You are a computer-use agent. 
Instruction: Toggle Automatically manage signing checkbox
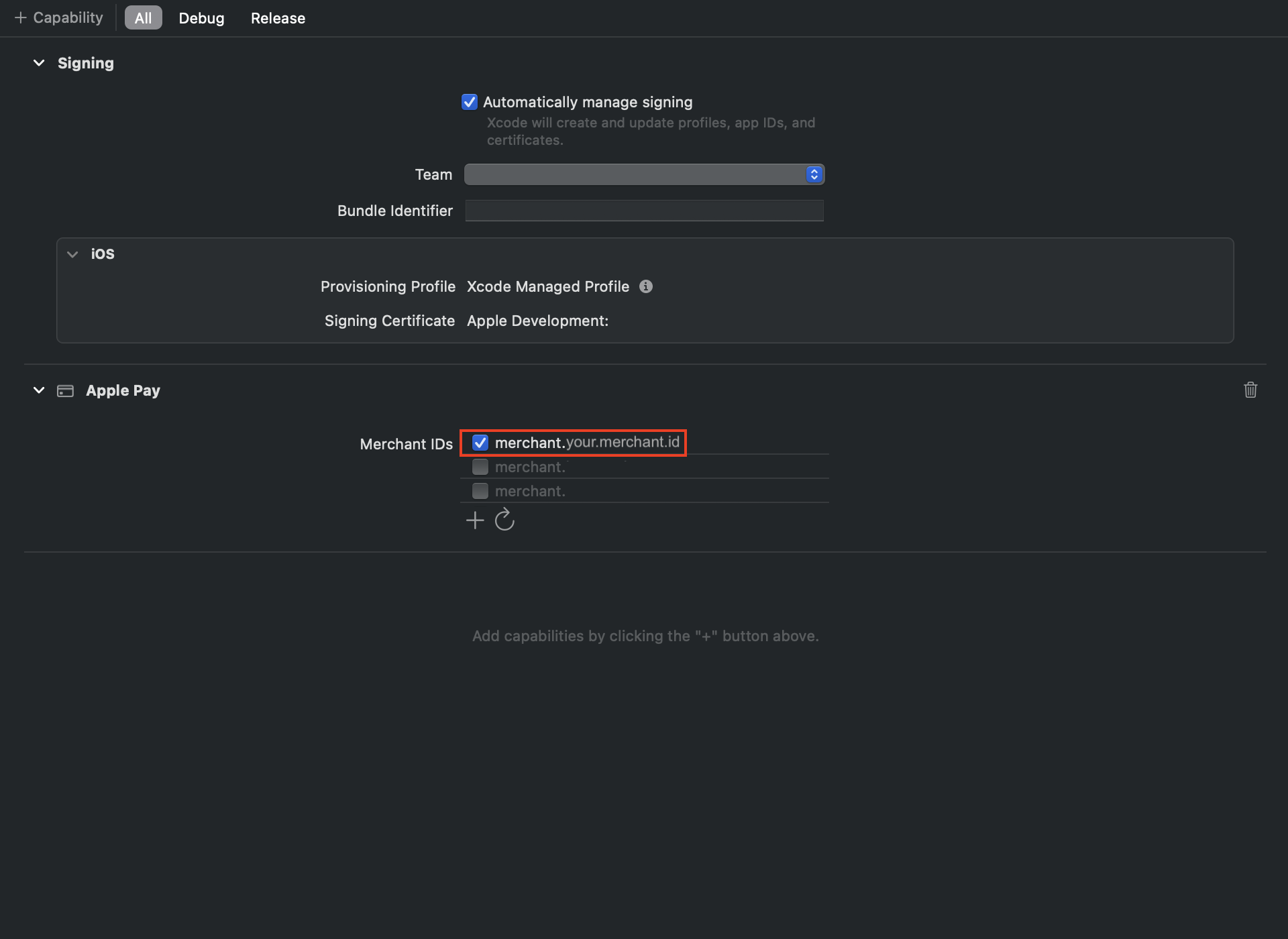470,102
